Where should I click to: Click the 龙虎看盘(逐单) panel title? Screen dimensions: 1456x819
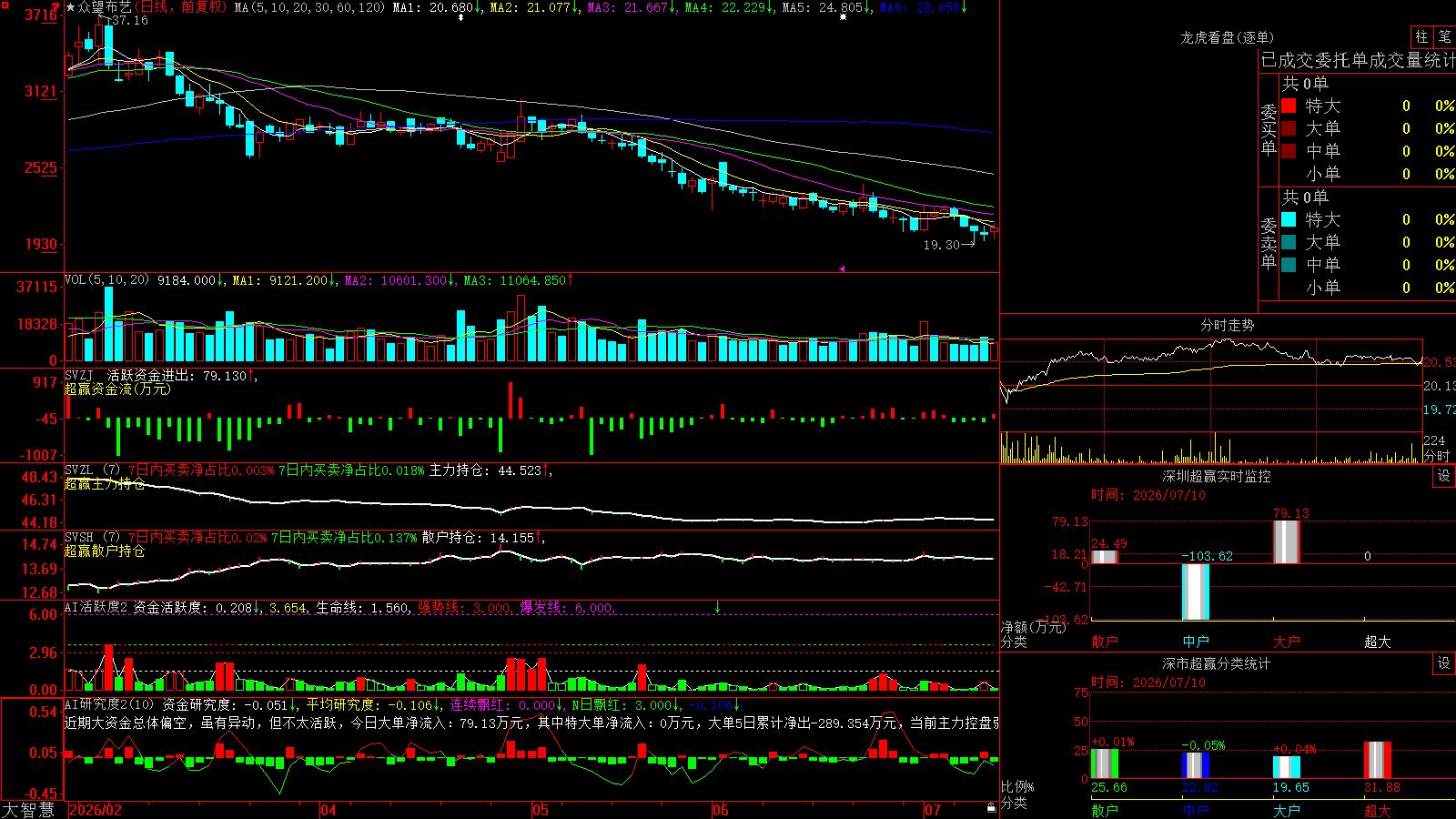(1228, 37)
